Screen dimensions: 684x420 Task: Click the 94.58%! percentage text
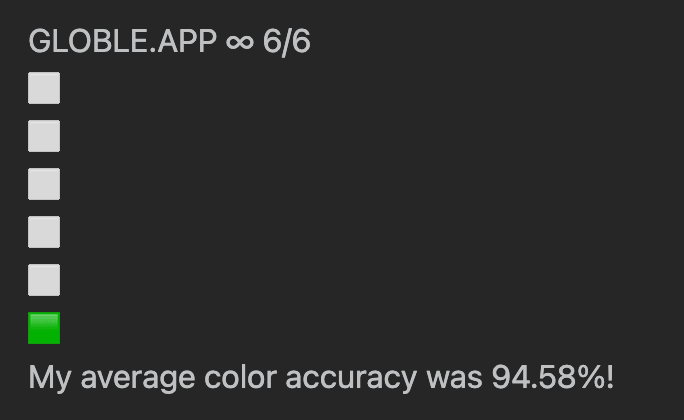click(x=552, y=378)
